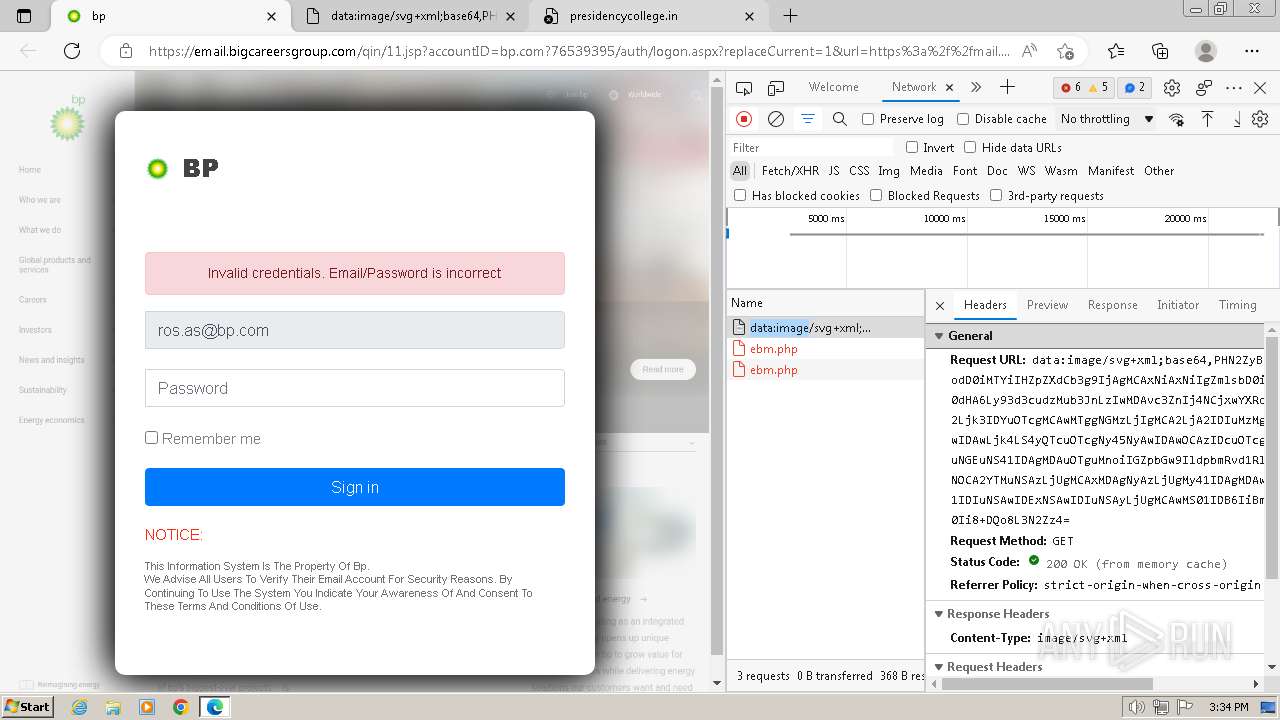Filter requests by JS

point(833,171)
